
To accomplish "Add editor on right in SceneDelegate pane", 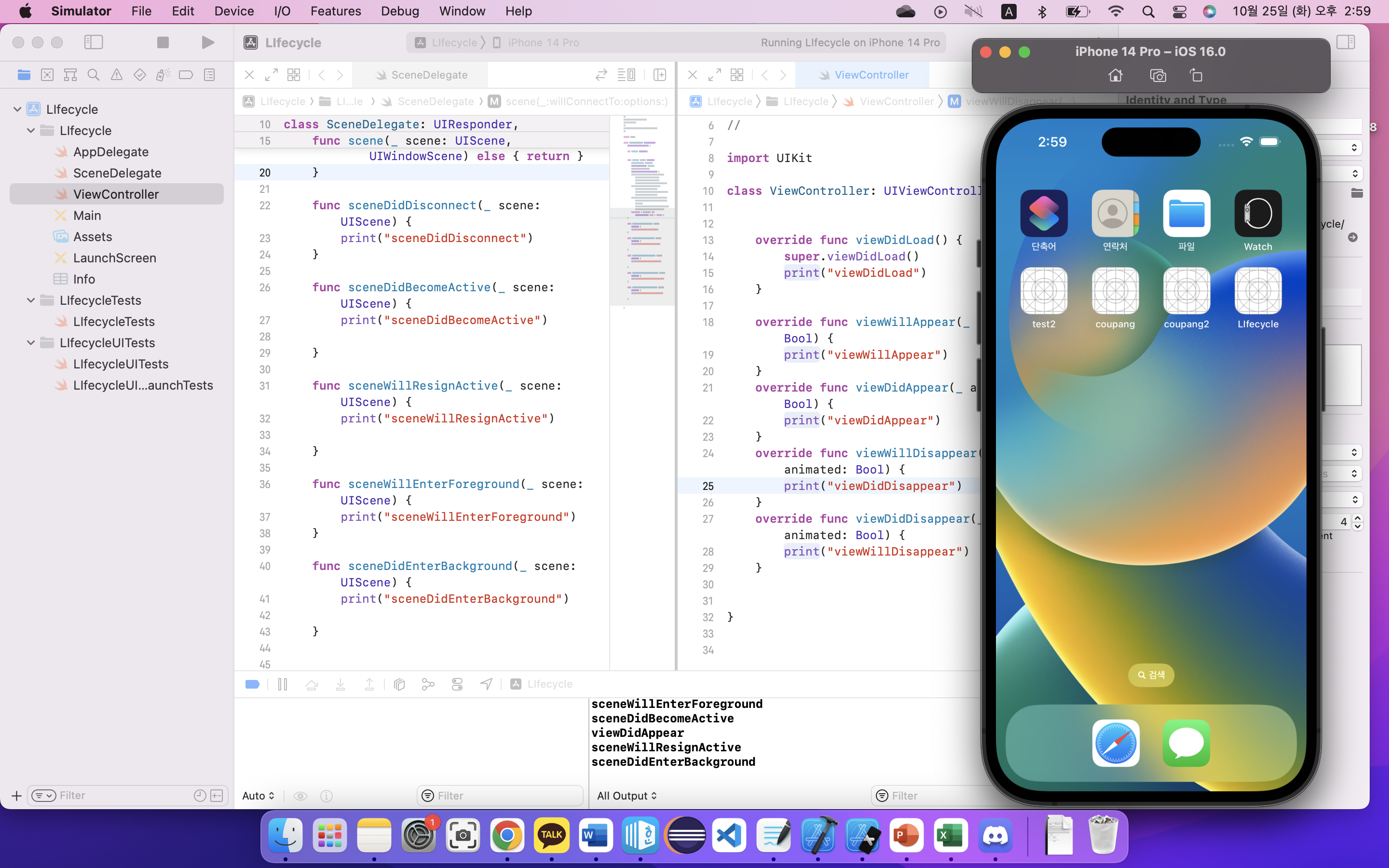I will [x=659, y=75].
